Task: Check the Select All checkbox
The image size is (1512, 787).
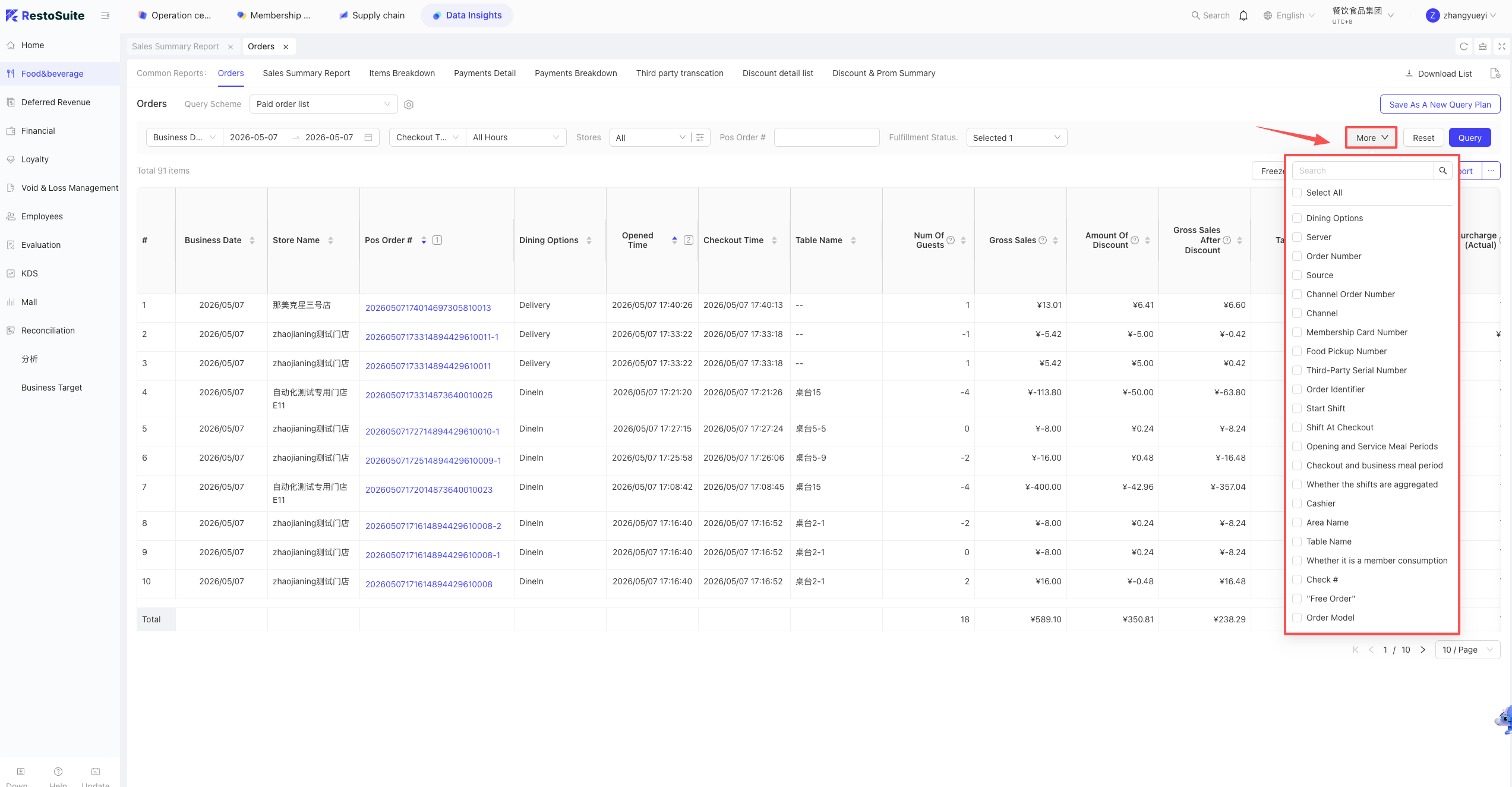Action: coord(1297,193)
